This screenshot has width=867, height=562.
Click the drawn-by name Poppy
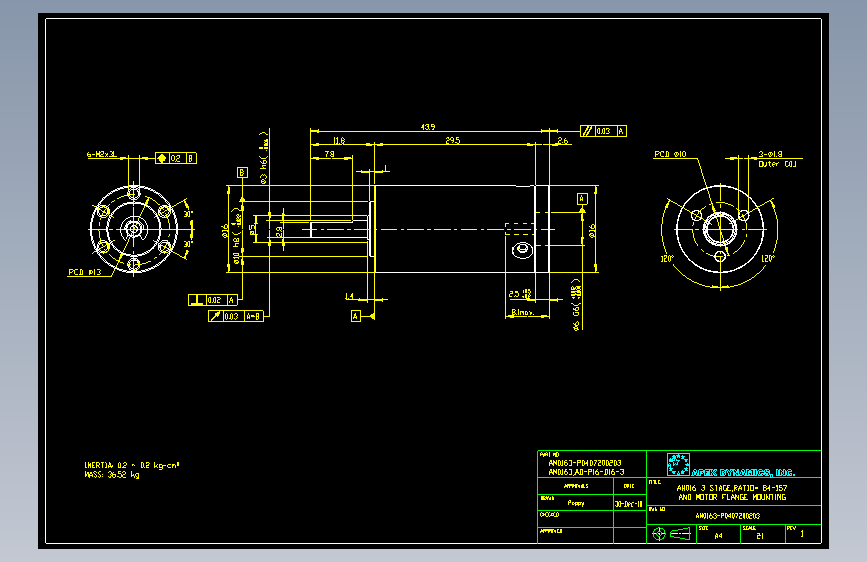(576, 503)
